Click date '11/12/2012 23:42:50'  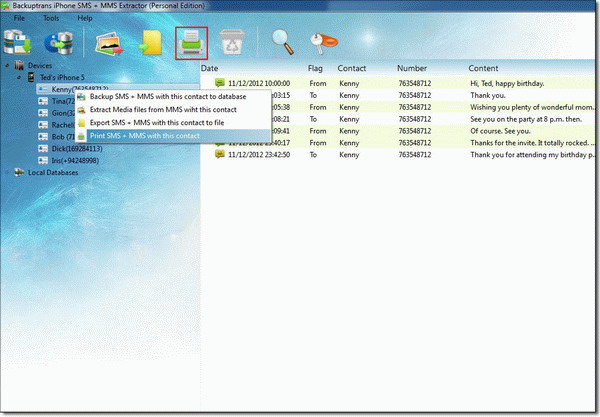point(259,155)
